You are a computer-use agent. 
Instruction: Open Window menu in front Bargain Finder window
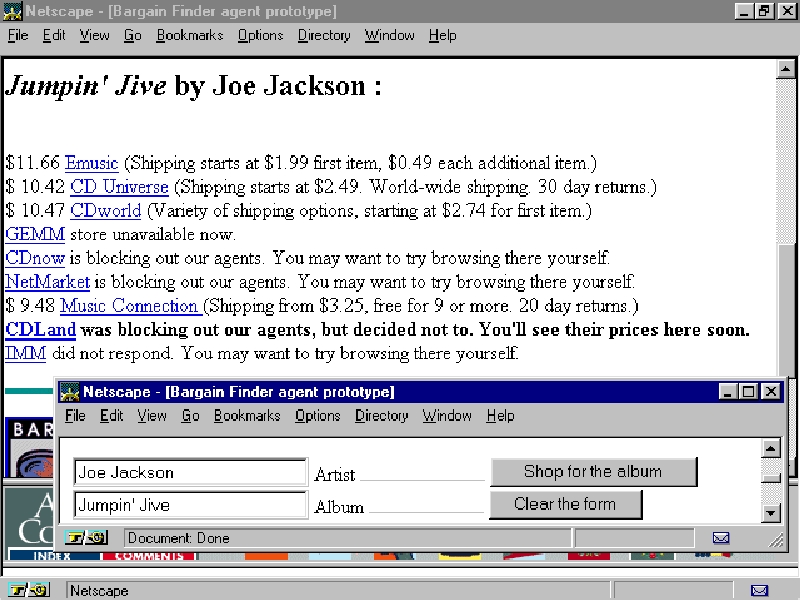tap(447, 416)
